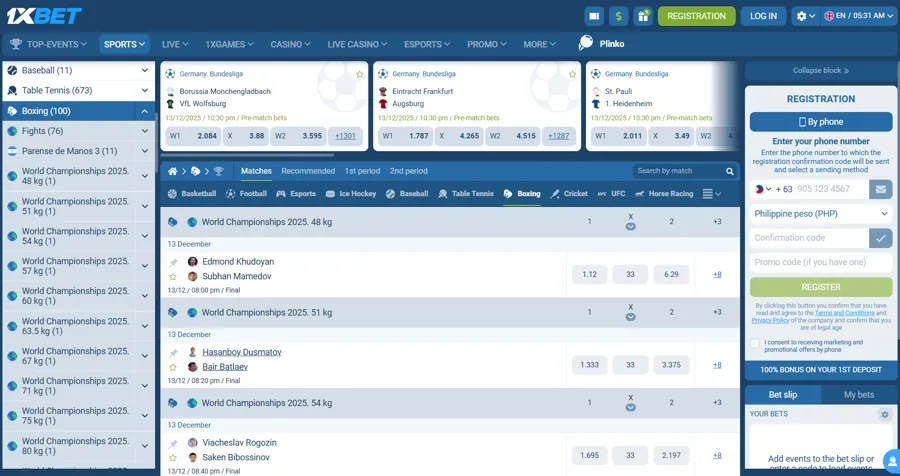This screenshot has height=476, width=900.
Task: Choose By phone registration method
Action: [x=821, y=122]
